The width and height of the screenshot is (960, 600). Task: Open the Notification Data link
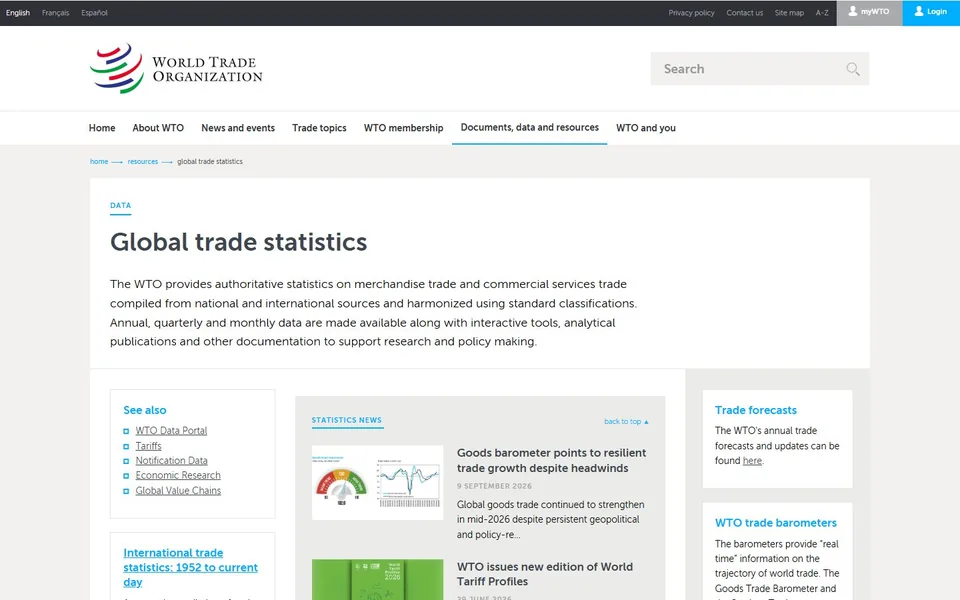(171, 461)
